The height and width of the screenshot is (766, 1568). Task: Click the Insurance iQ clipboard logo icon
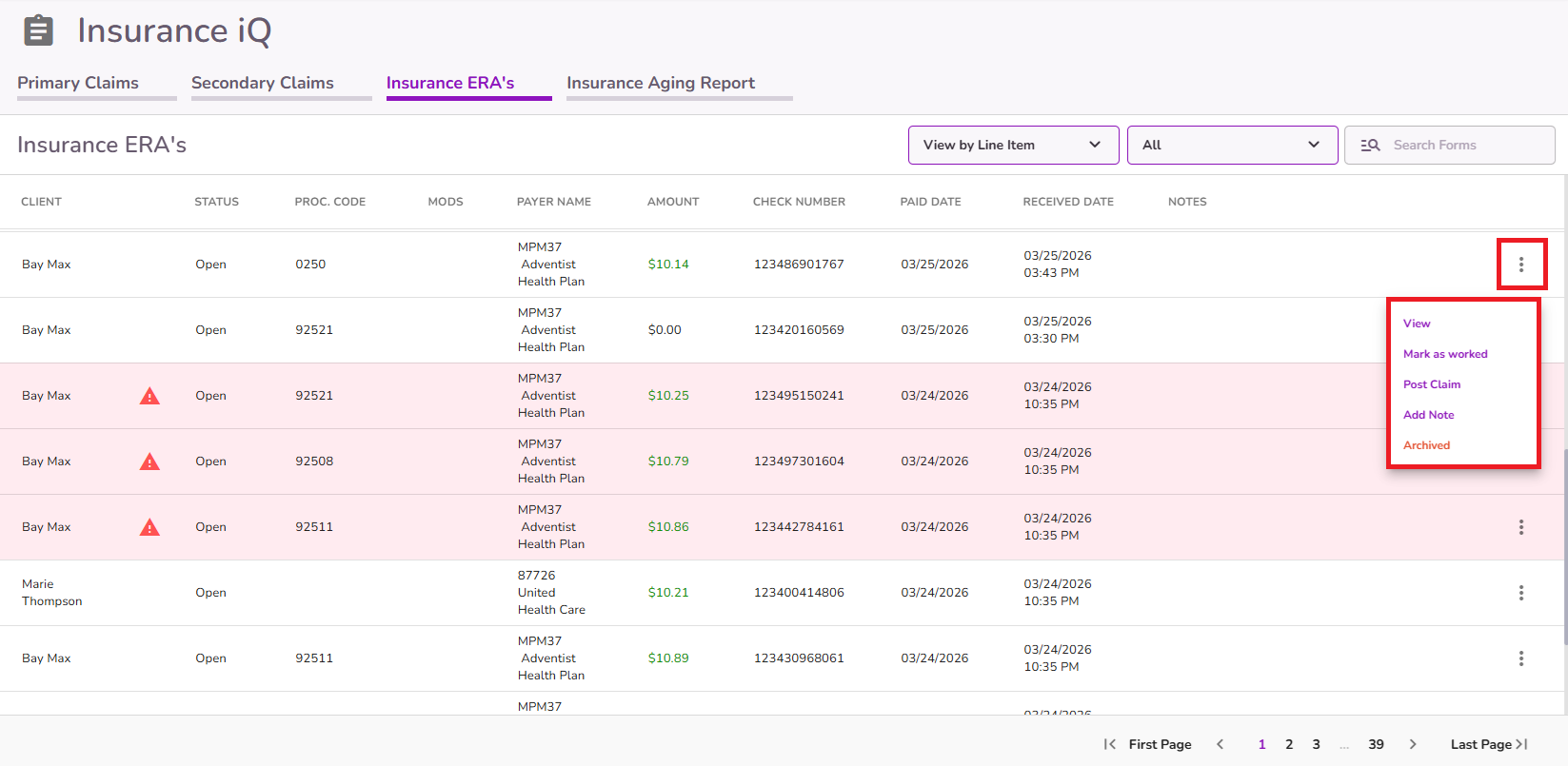38,30
